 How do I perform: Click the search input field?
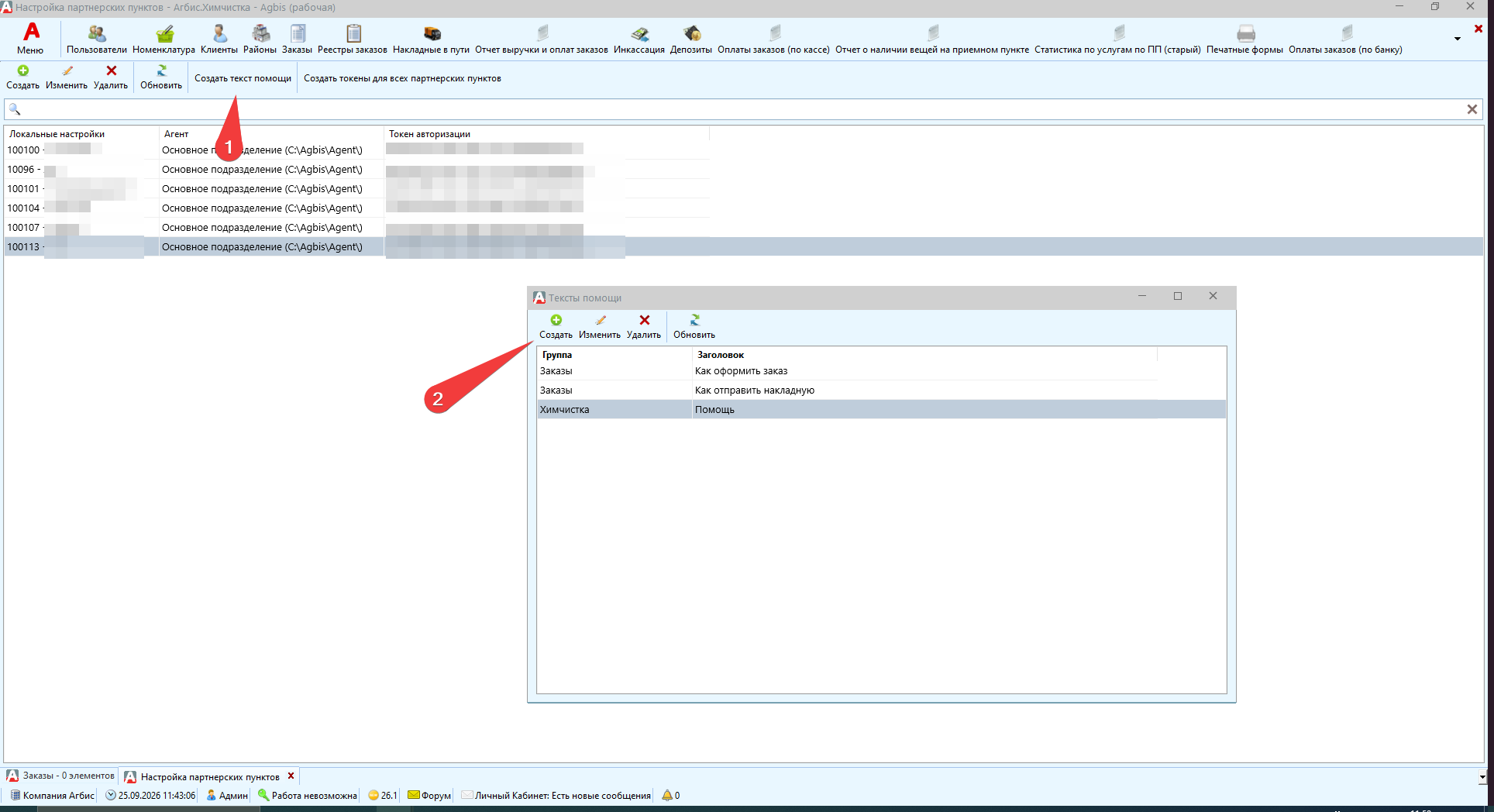click(742, 109)
